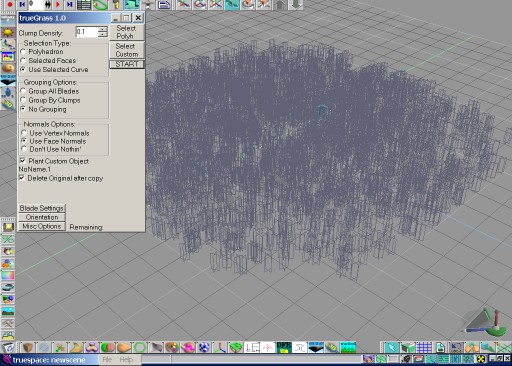The height and width of the screenshot is (366, 512).
Task: Increase Clump Density with up spinner arrow
Action: (x=103, y=29)
